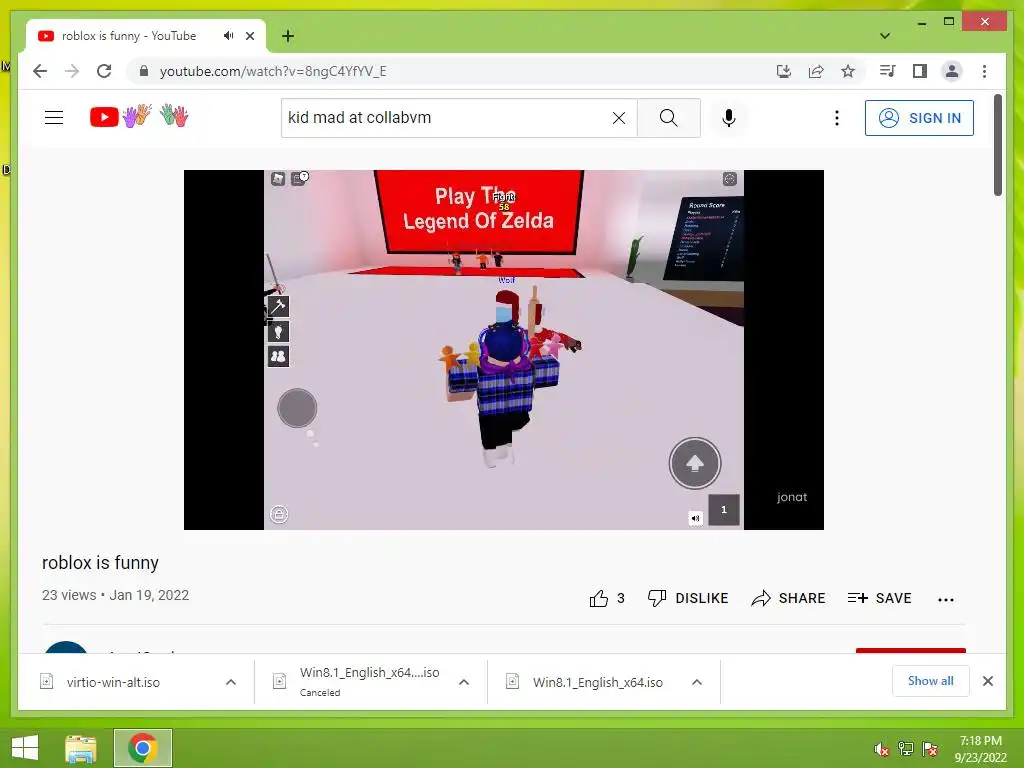Select the roblox is funny tab

coord(129,36)
